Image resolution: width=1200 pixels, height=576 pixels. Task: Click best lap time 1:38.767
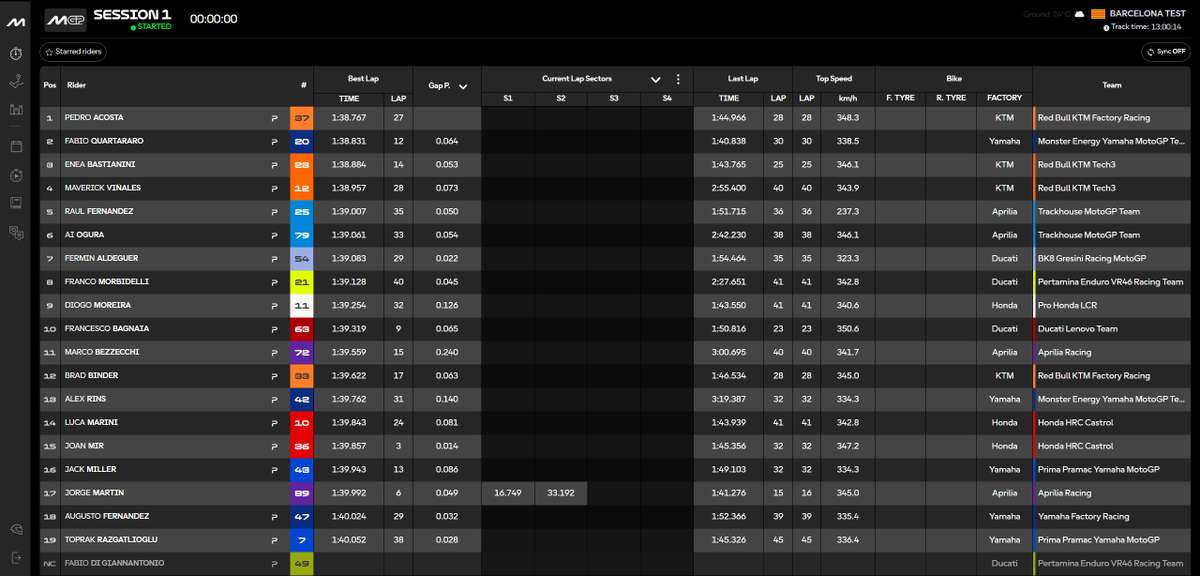click(x=349, y=118)
